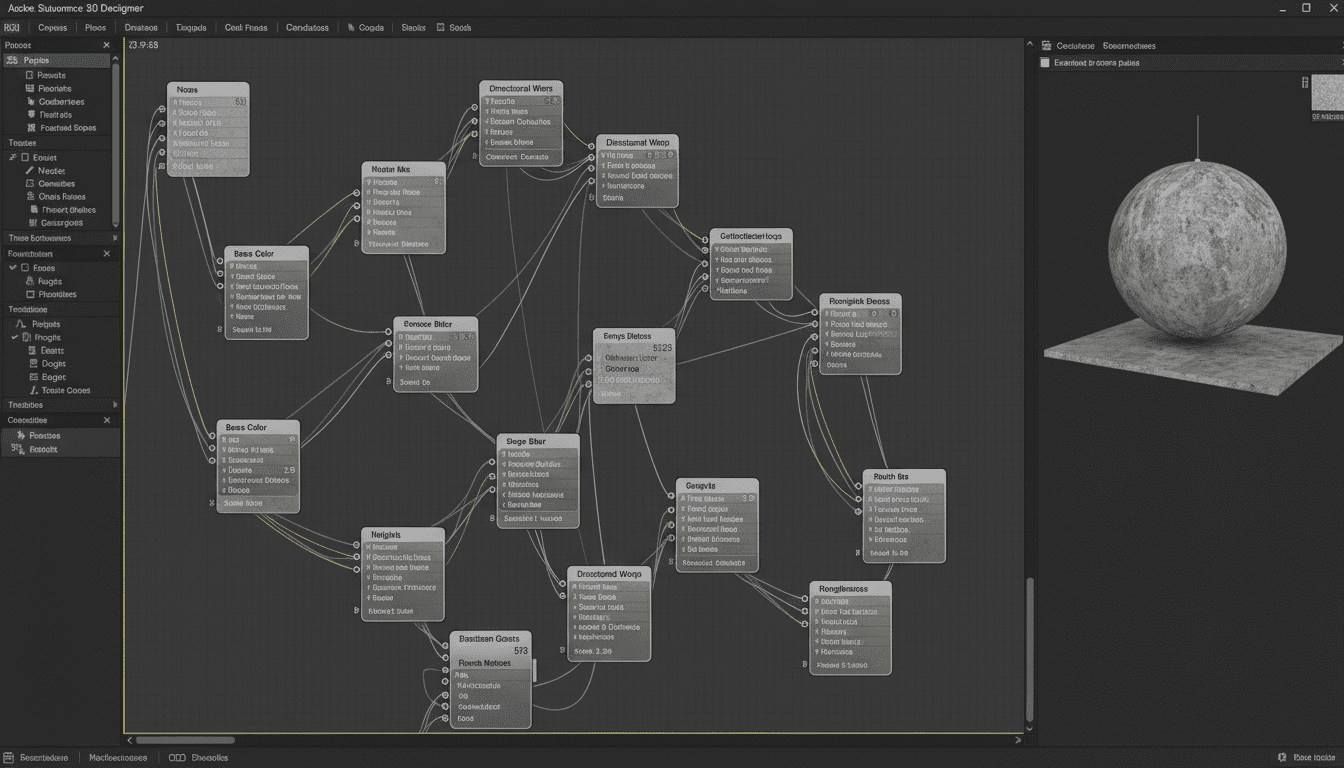
Task: Toggle the checkbox next to Eoaiet
Action: coord(25,158)
